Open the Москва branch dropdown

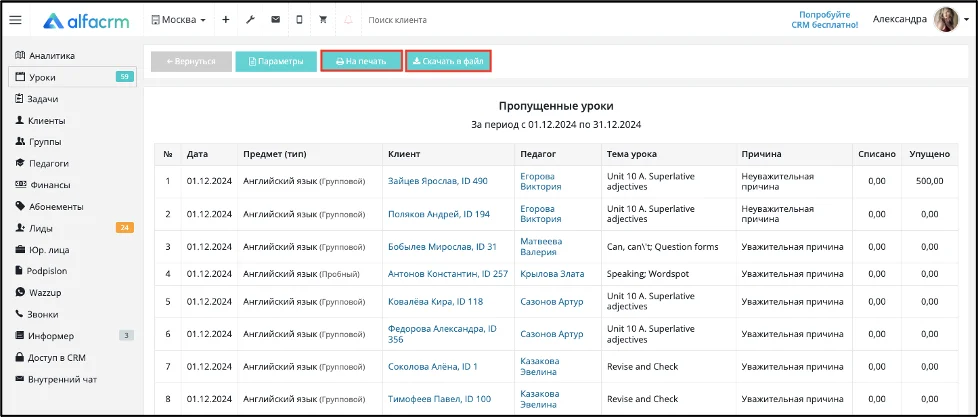[x=179, y=20]
